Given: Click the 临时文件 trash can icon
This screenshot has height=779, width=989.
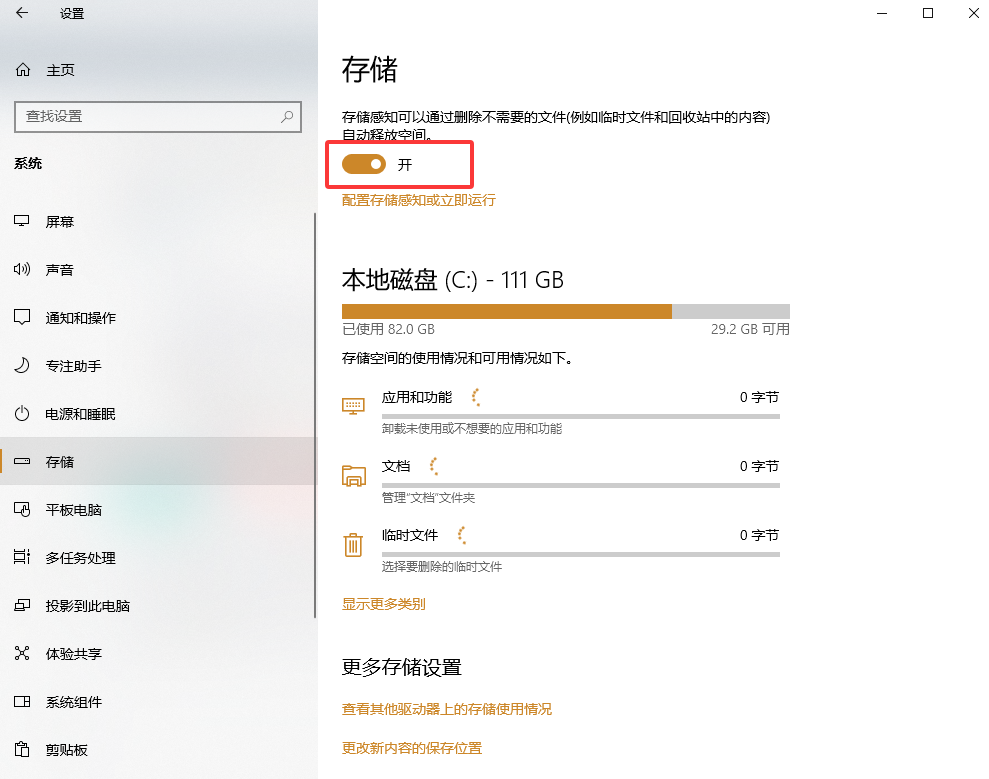Looking at the screenshot, I should pyautogui.click(x=353, y=545).
